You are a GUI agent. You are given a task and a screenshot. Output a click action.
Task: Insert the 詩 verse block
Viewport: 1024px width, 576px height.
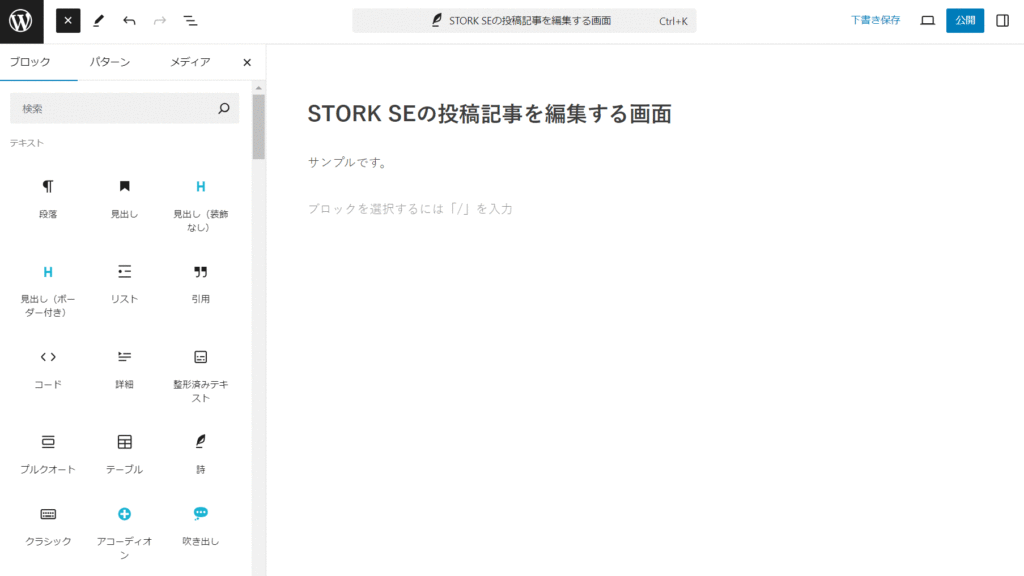coord(200,454)
